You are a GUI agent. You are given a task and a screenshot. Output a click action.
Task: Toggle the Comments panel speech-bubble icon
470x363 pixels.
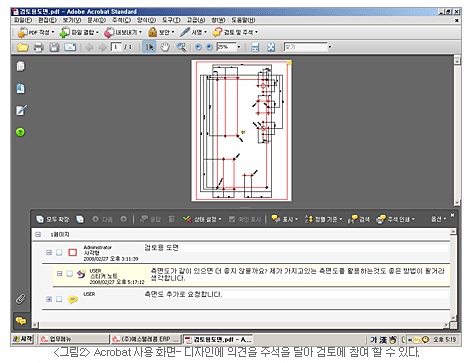click(x=21, y=321)
